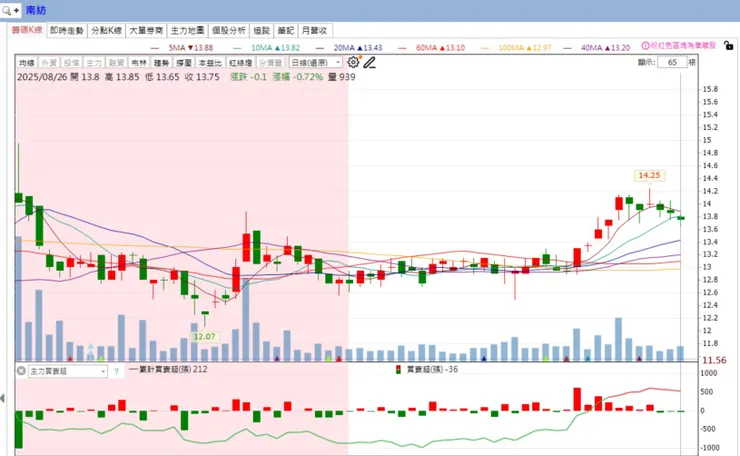
Task: Toggle the 外資 overlay button
Action: [x=49, y=63]
